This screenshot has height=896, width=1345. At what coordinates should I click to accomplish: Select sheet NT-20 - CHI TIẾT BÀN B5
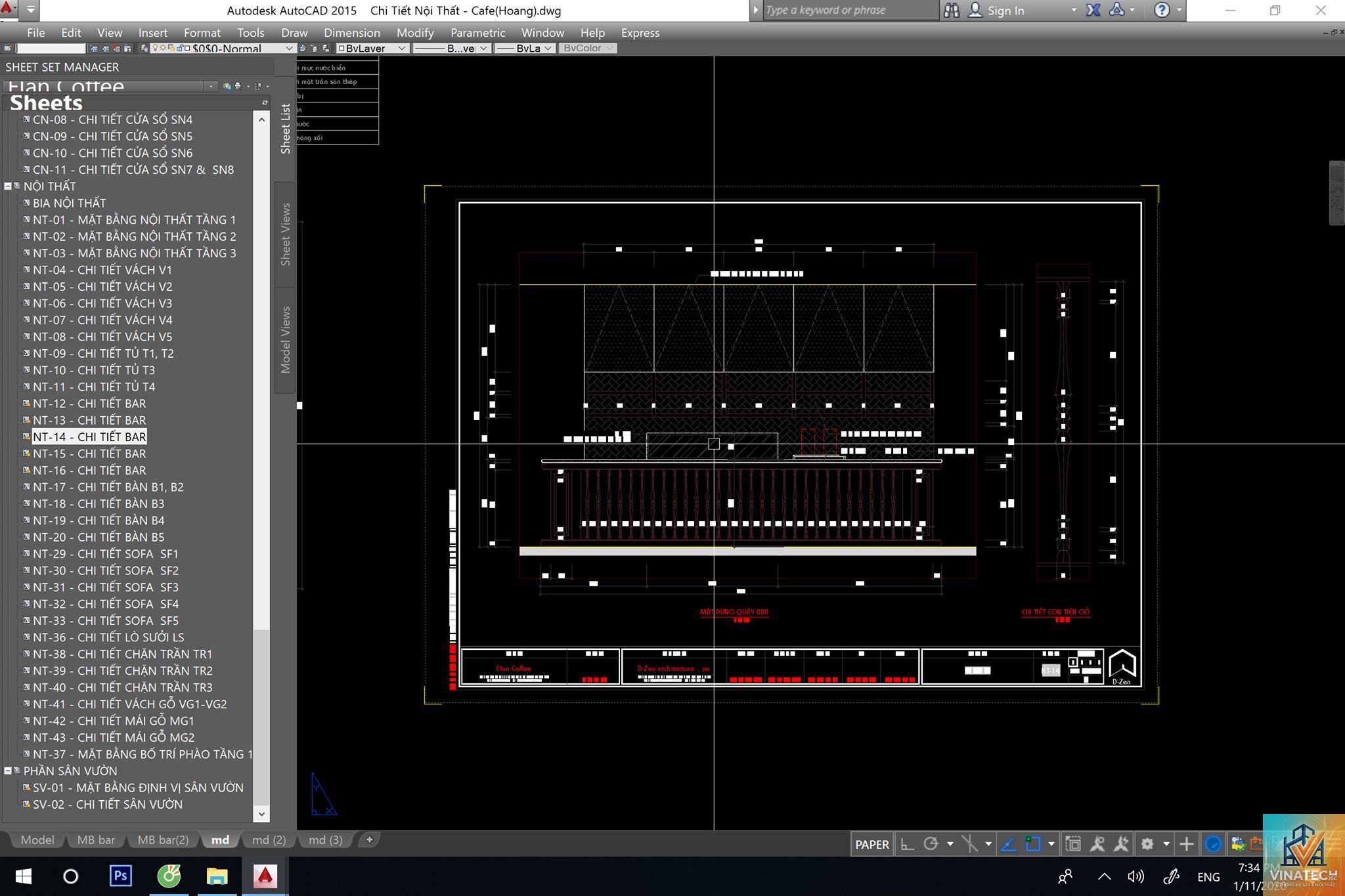tap(99, 537)
